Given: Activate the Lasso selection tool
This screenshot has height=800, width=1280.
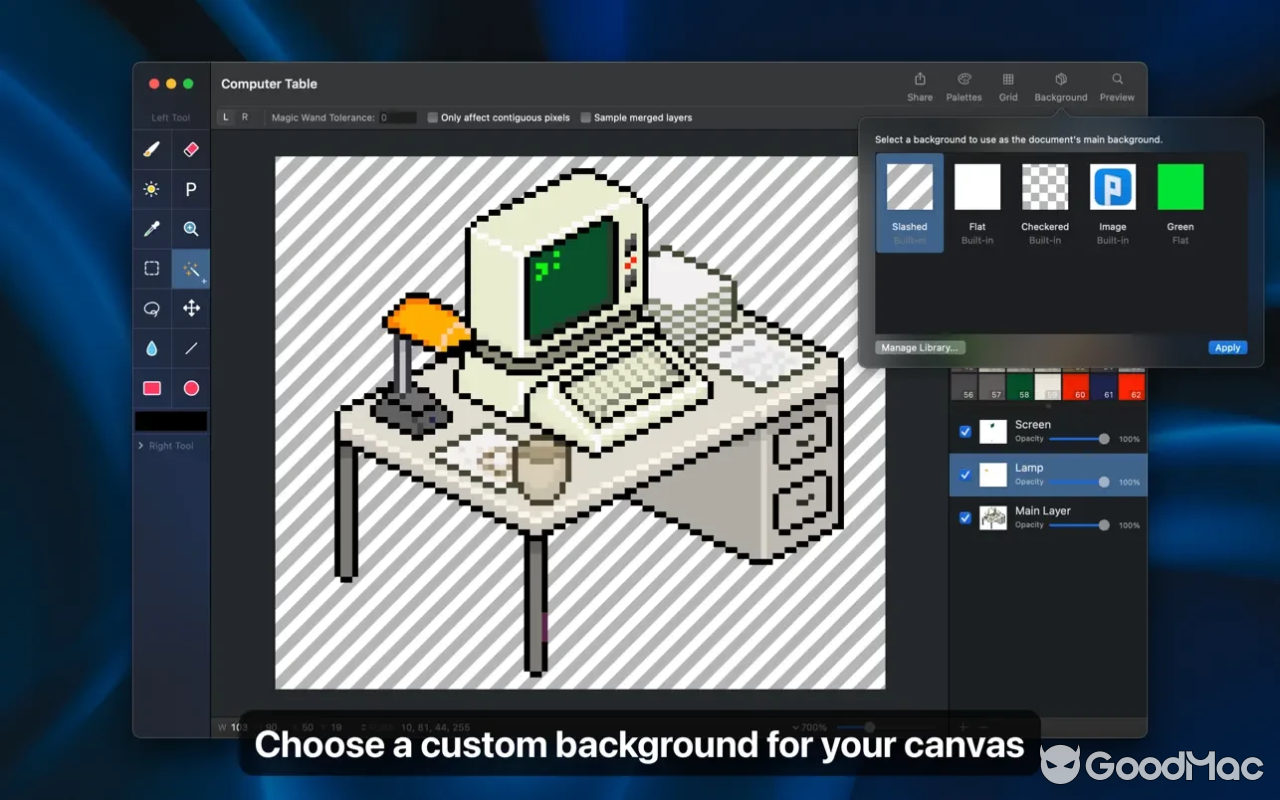Looking at the screenshot, I should [151, 308].
